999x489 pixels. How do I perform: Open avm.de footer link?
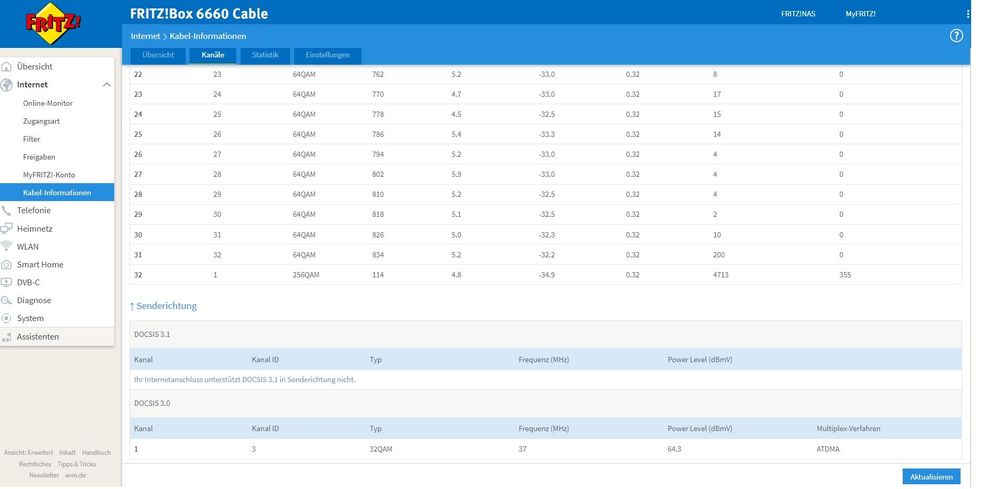tap(75, 476)
